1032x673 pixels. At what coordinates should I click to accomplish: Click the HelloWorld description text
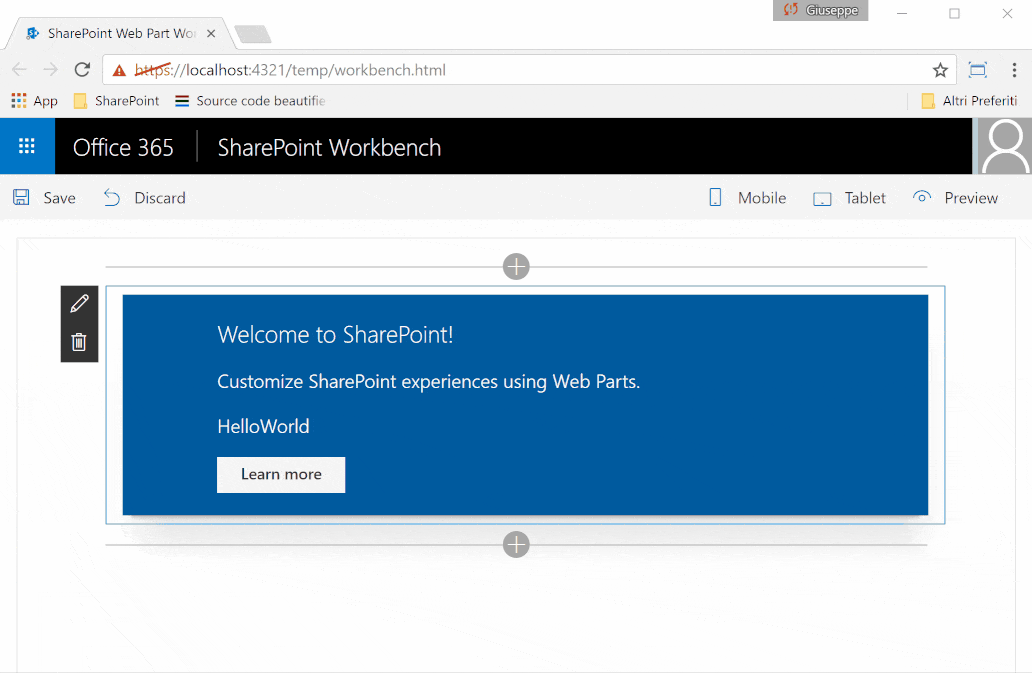(263, 426)
